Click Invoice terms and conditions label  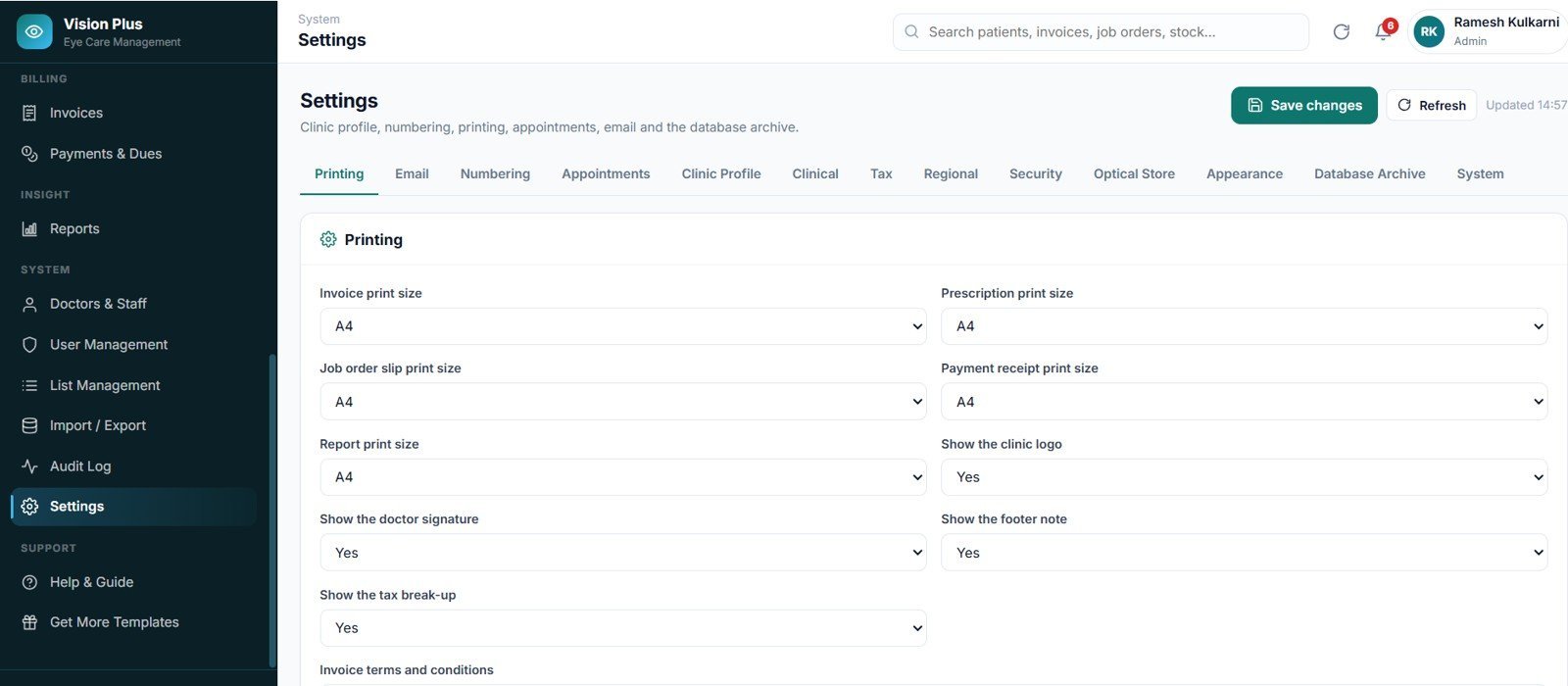[x=407, y=670]
